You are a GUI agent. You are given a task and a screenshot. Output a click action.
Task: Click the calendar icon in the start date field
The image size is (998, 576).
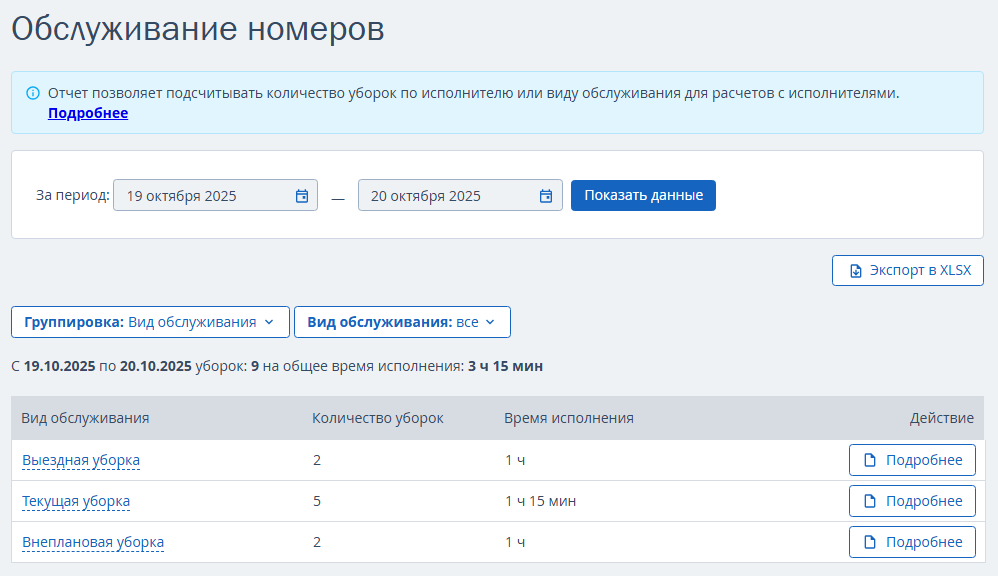pos(302,196)
